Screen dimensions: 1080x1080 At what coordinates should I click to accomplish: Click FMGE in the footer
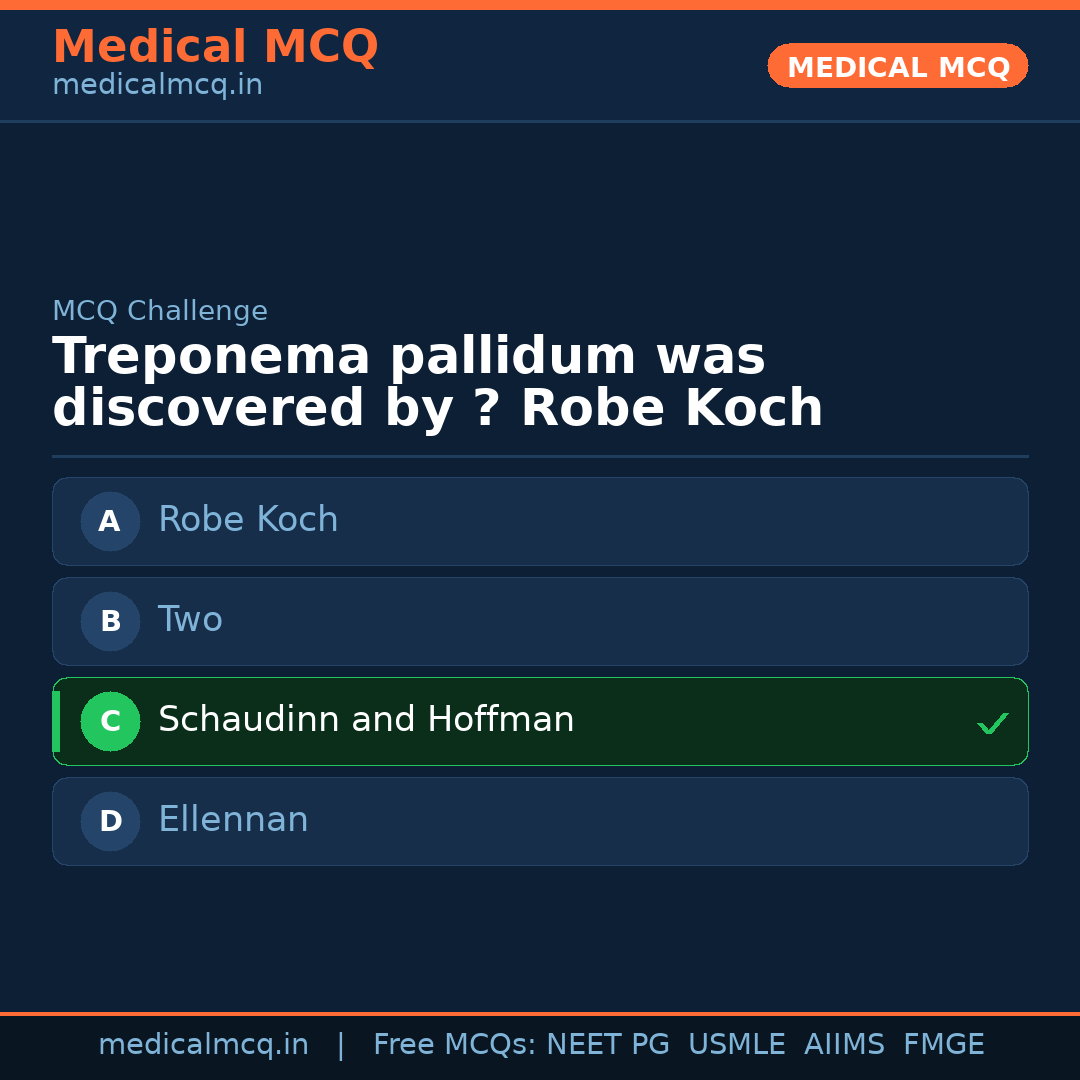(x=943, y=1045)
